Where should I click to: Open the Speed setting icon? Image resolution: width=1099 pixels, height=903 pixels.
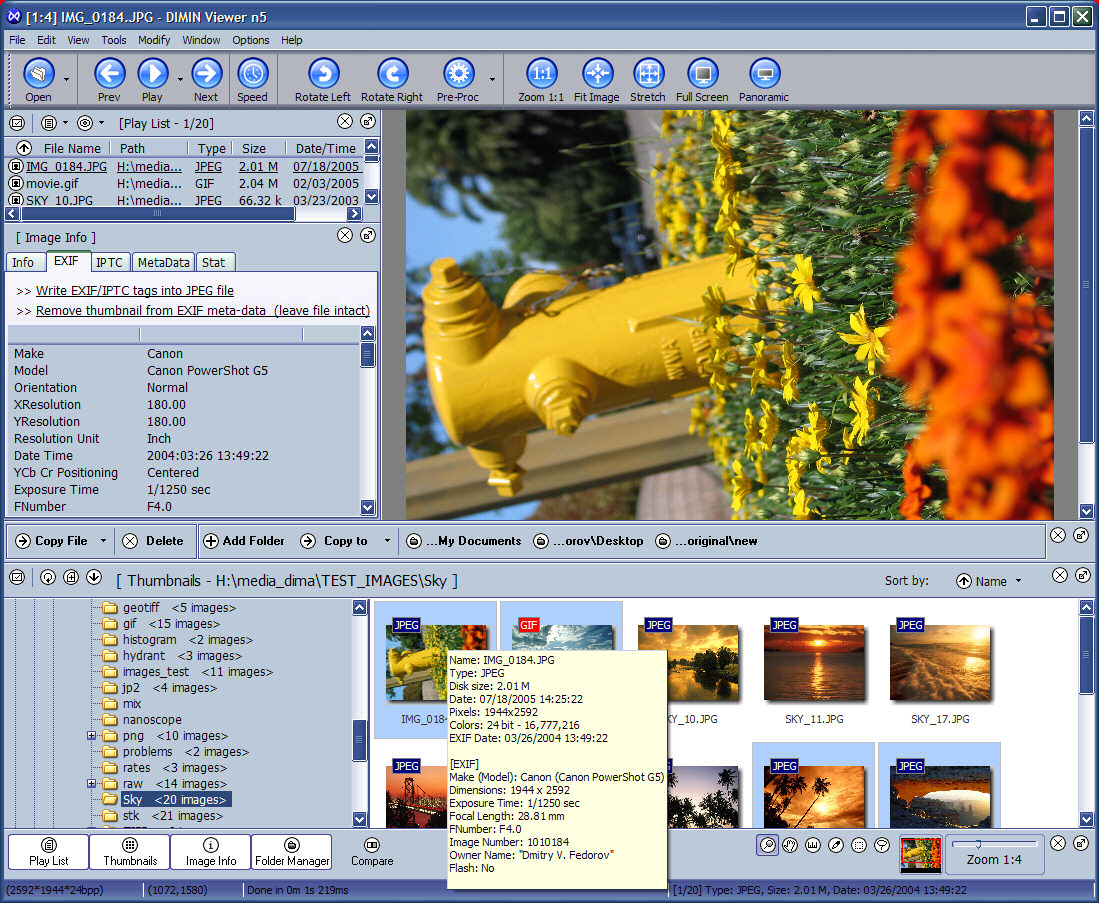pyautogui.click(x=252, y=73)
